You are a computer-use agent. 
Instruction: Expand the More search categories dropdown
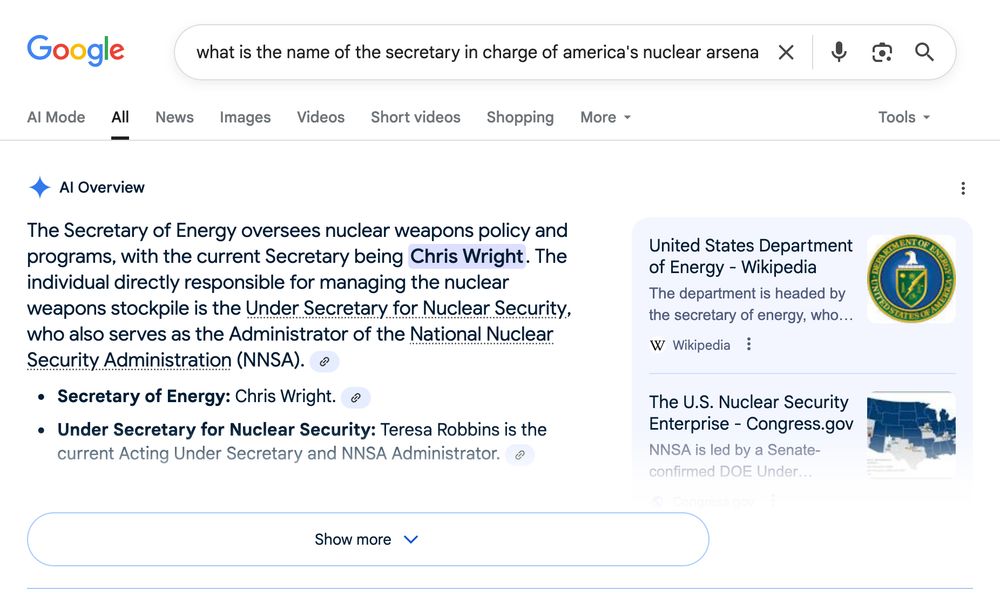[x=605, y=117]
